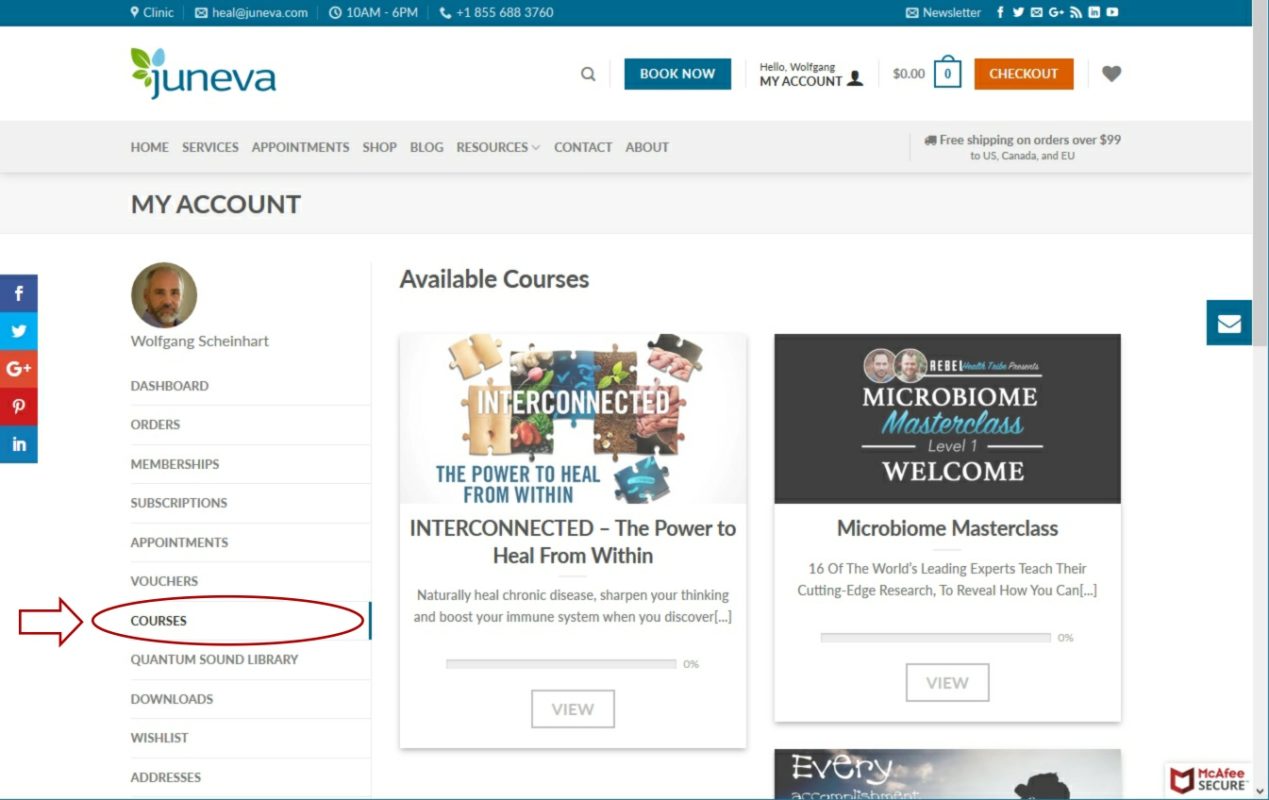The width and height of the screenshot is (1269, 800).
Task: Click the BOOK NOW button
Action: point(677,74)
